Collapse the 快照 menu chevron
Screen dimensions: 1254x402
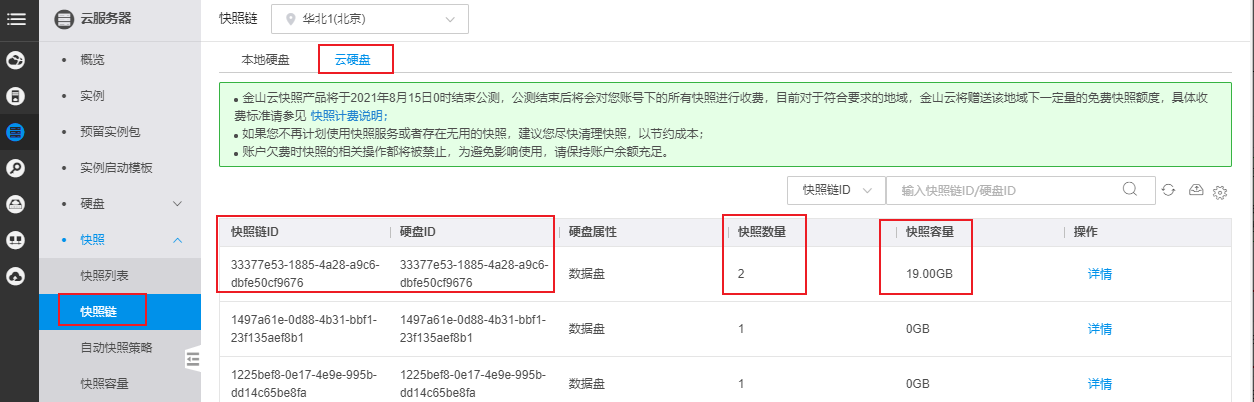click(x=178, y=240)
